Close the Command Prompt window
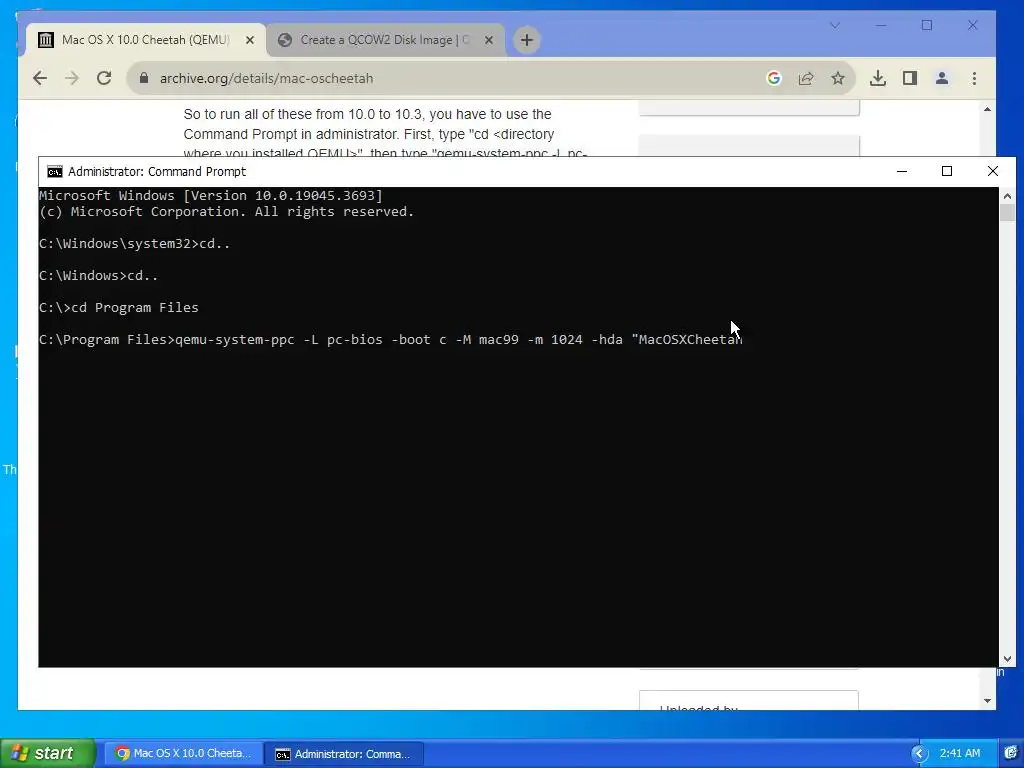The image size is (1024, 768). click(993, 171)
